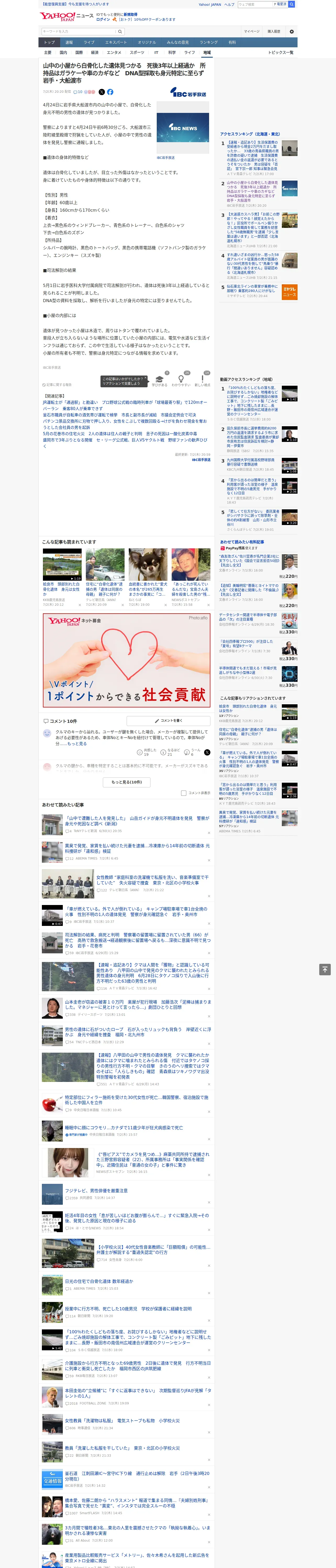Select the トップ navigation tab
336x1568 pixels.
tap(49, 42)
